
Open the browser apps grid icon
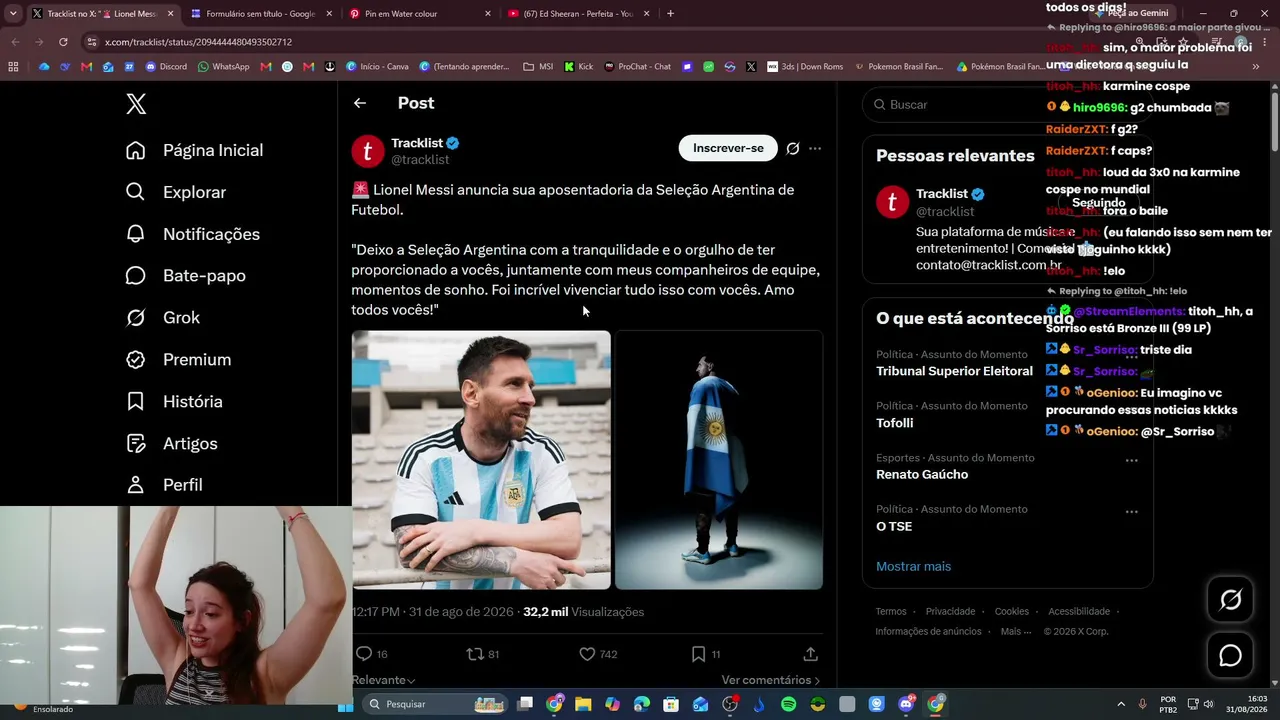tap(13, 67)
